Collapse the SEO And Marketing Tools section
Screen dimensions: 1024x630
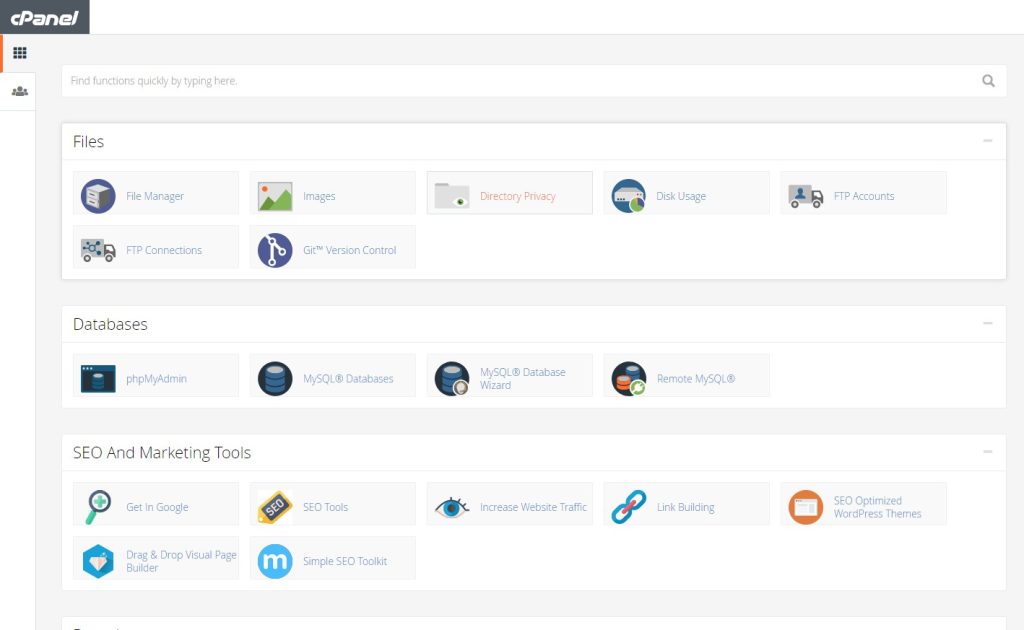[x=987, y=452]
